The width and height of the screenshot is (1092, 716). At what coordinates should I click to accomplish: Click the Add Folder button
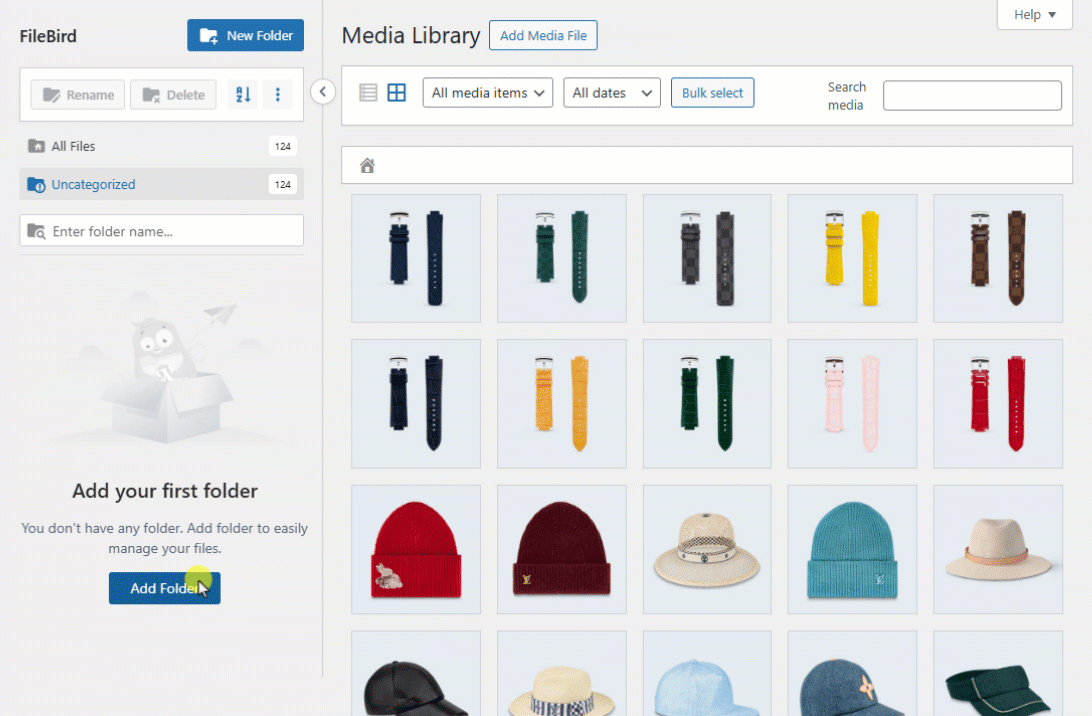click(164, 588)
